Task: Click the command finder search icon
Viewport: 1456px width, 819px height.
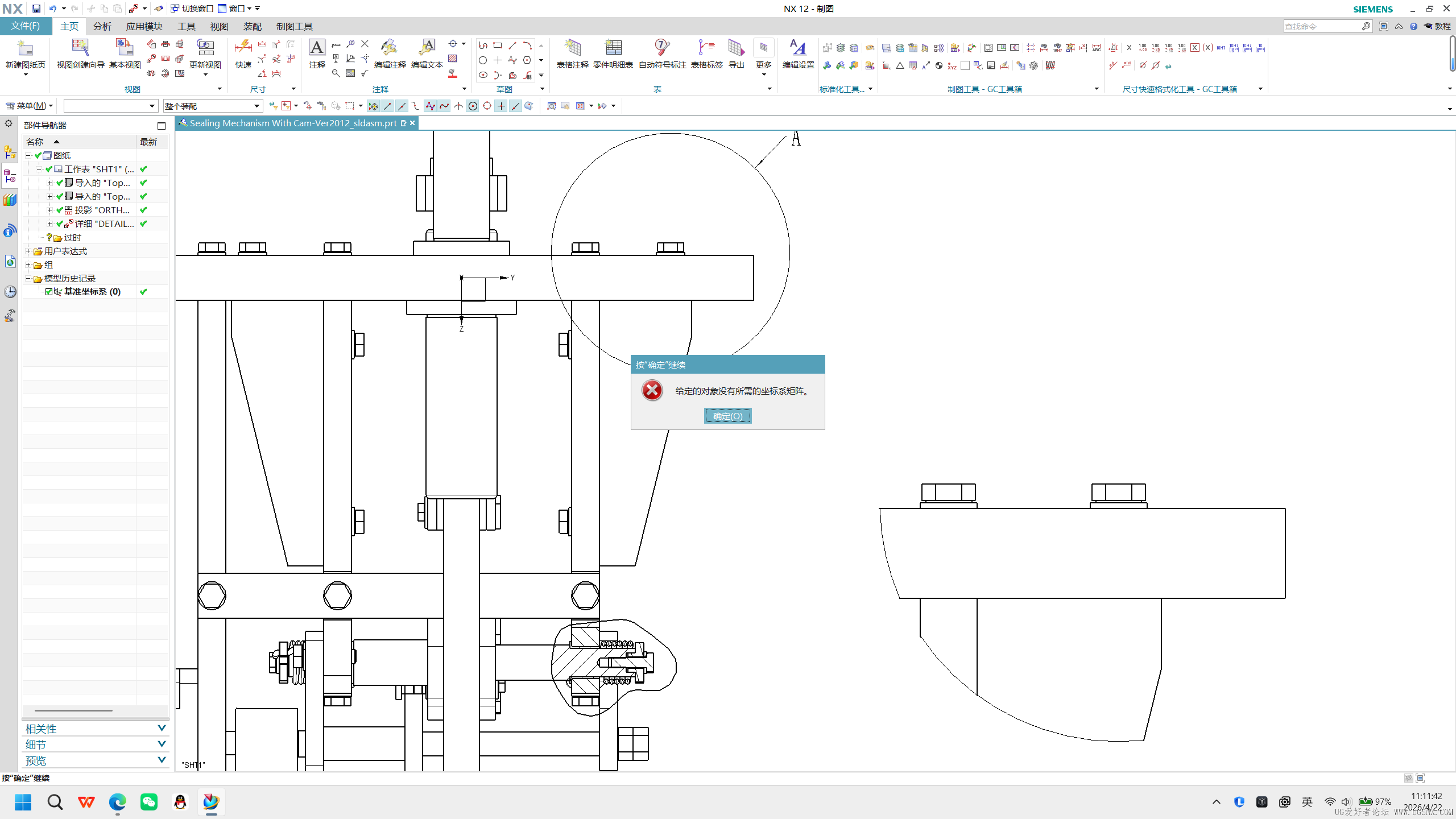Action: (1366, 26)
